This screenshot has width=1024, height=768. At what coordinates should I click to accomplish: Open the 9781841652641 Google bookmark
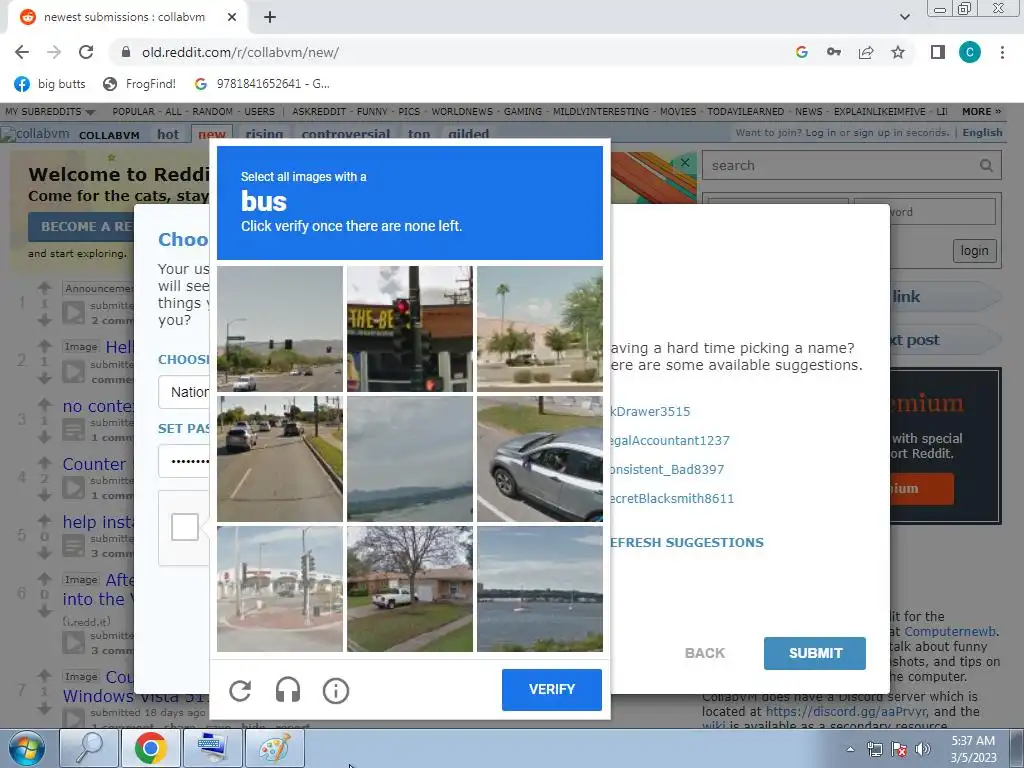pyautogui.click(x=262, y=84)
